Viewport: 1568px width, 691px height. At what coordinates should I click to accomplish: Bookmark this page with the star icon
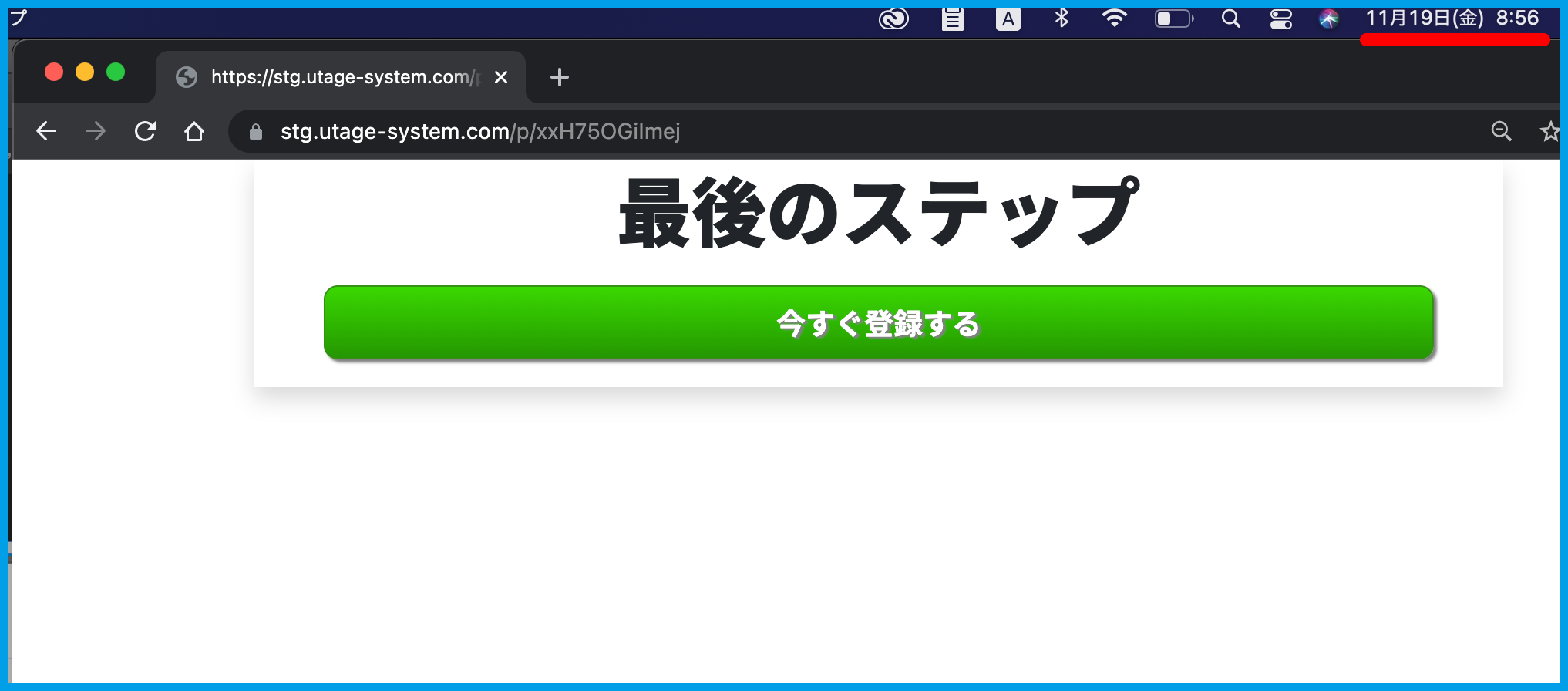tap(1549, 132)
